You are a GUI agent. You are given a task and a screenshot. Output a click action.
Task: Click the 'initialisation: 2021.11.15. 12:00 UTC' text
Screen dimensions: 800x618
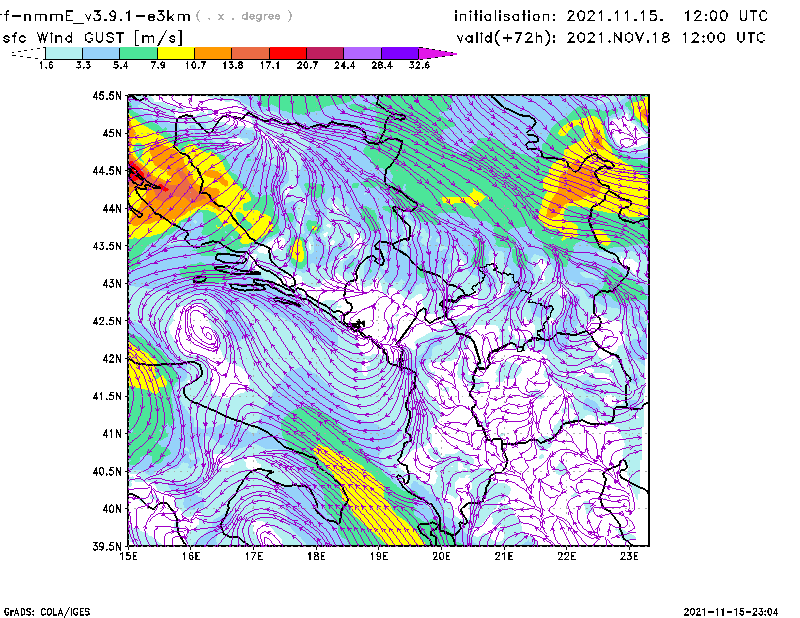point(611,16)
